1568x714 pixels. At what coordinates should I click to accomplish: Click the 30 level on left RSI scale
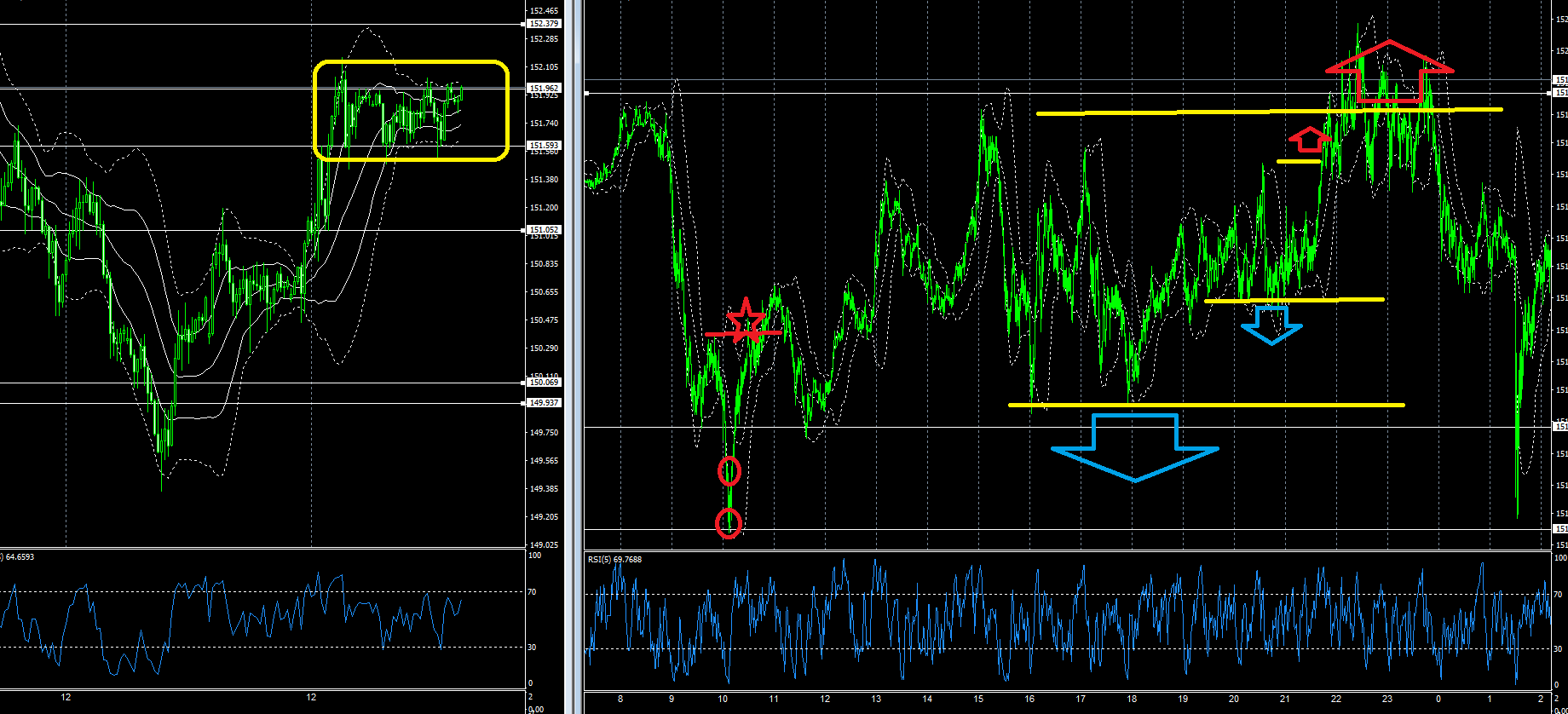(533, 648)
